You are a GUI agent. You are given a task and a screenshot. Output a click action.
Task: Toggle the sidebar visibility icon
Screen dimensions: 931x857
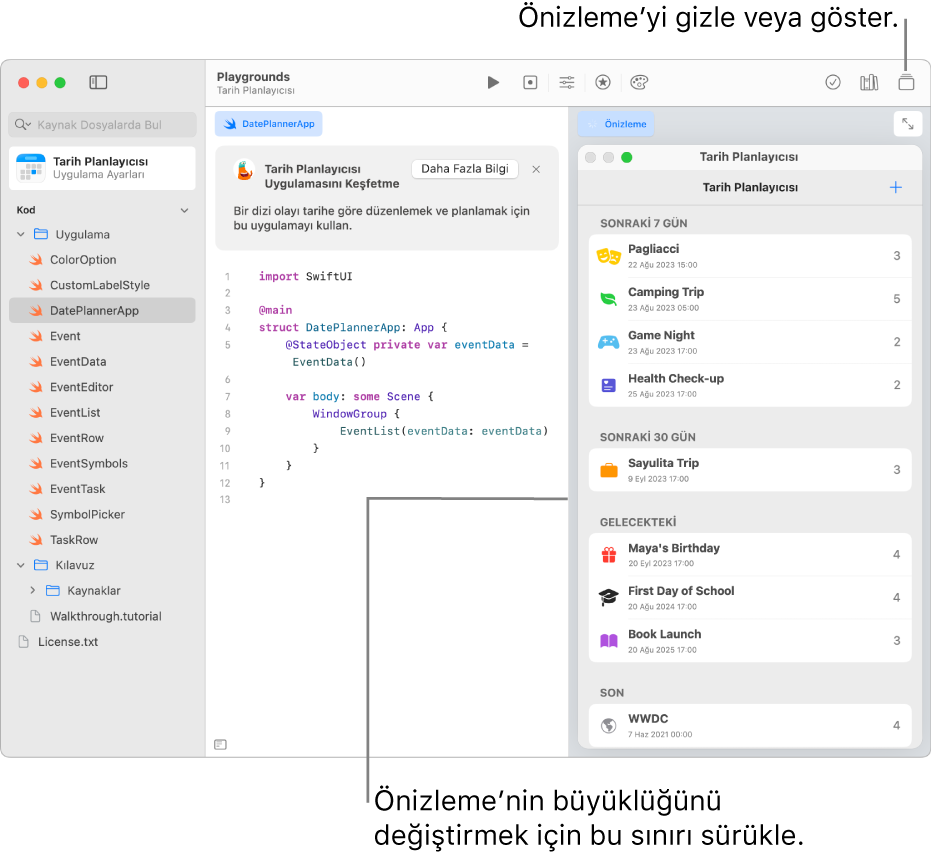pyautogui.click(x=98, y=82)
